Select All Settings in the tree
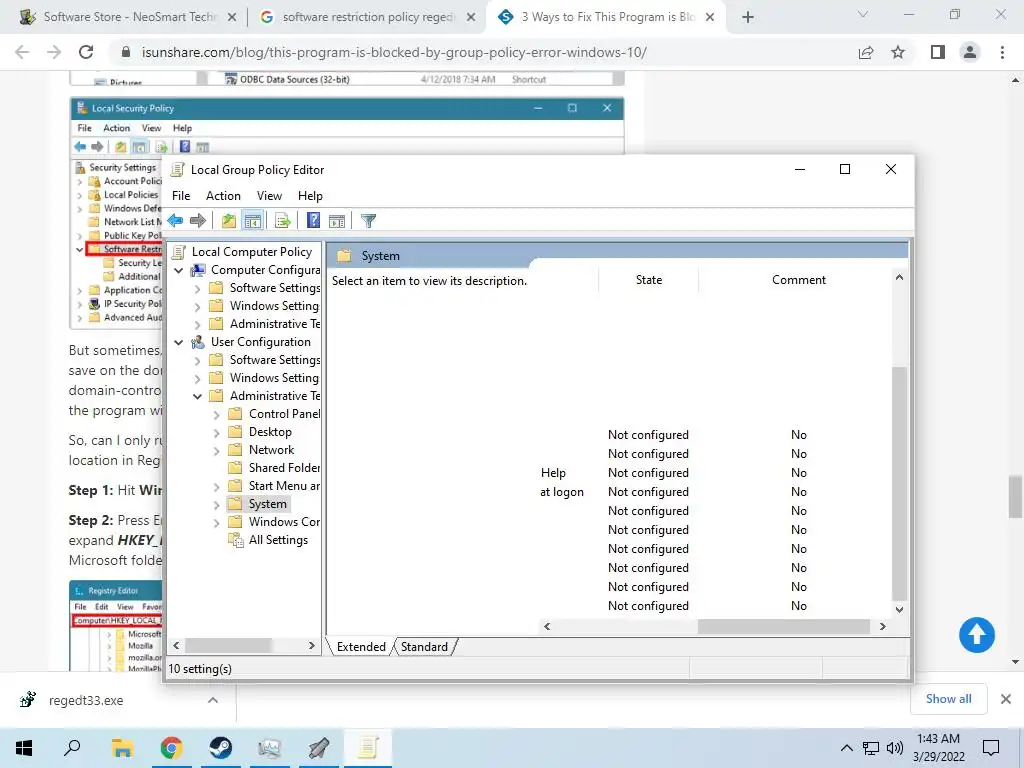This screenshot has height=768, width=1024. pos(278,540)
